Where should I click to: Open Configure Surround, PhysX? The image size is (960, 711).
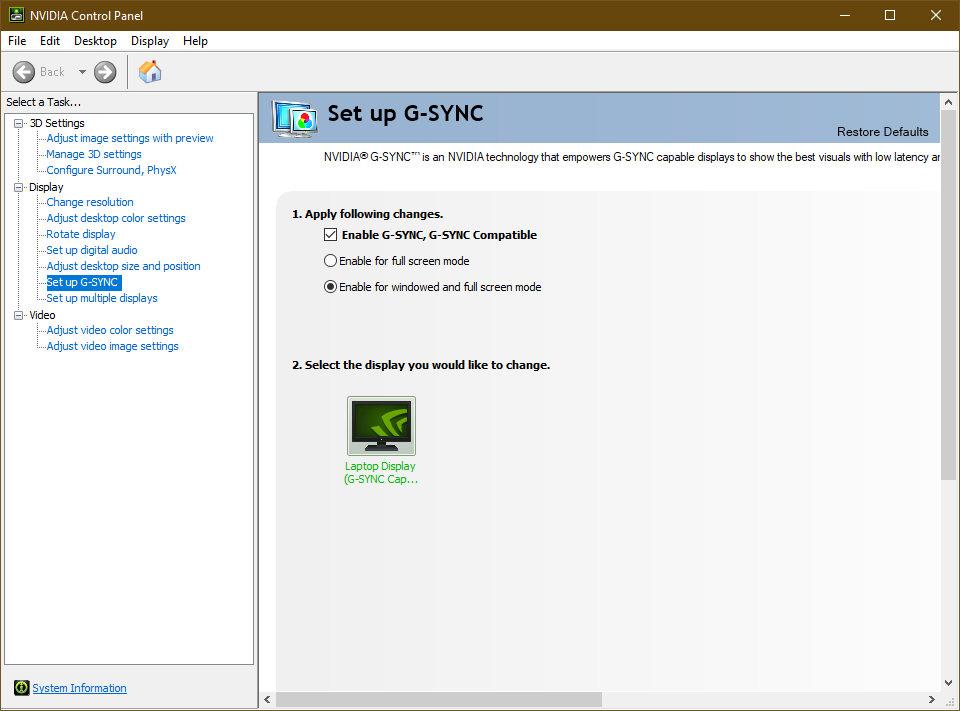[x=111, y=170]
